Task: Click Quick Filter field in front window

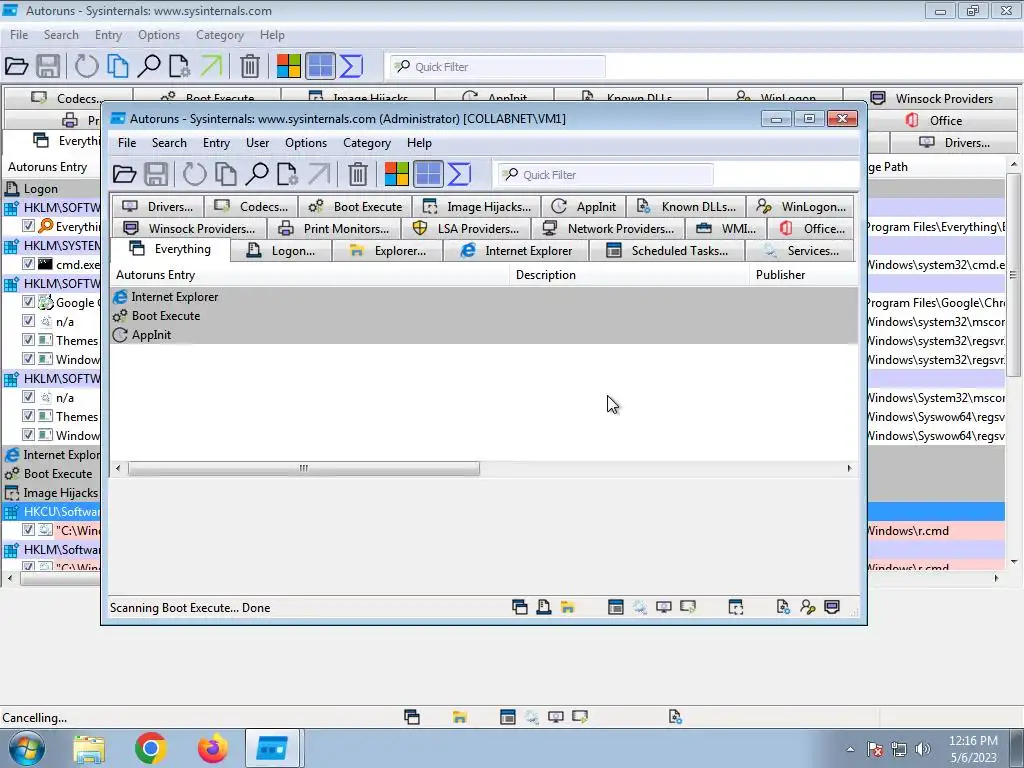Action: (x=605, y=175)
